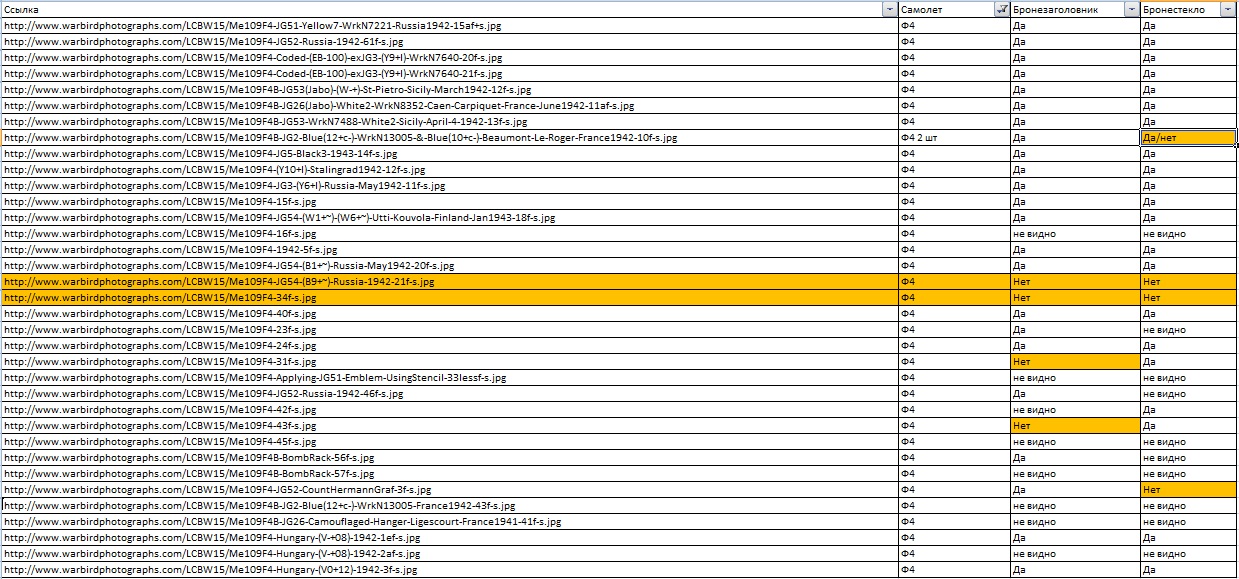Select the Бронестекло header label
The height and width of the screenshot is (579, 1239).
1174,9
